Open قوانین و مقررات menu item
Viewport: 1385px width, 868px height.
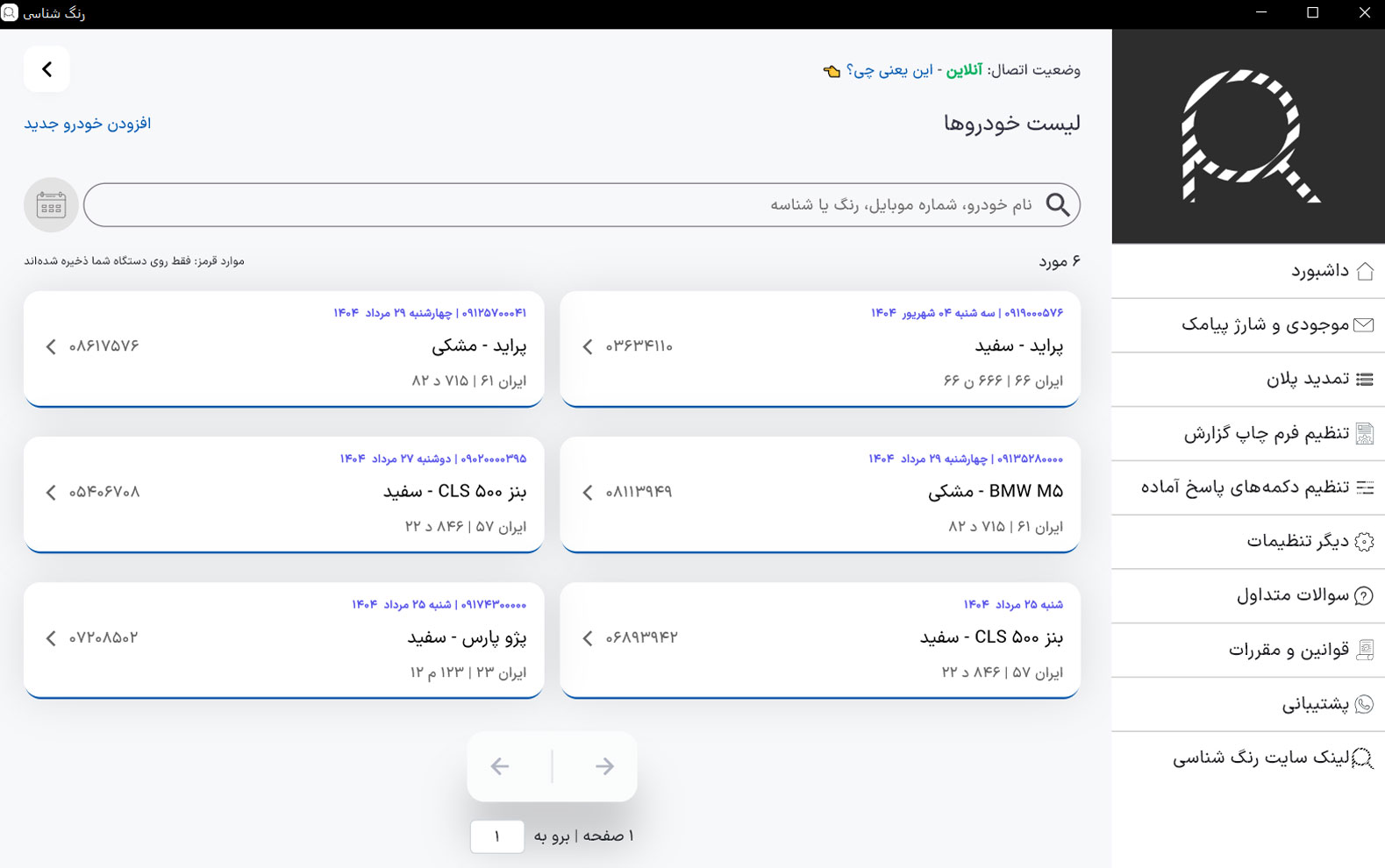click(x=1248, y=650)
